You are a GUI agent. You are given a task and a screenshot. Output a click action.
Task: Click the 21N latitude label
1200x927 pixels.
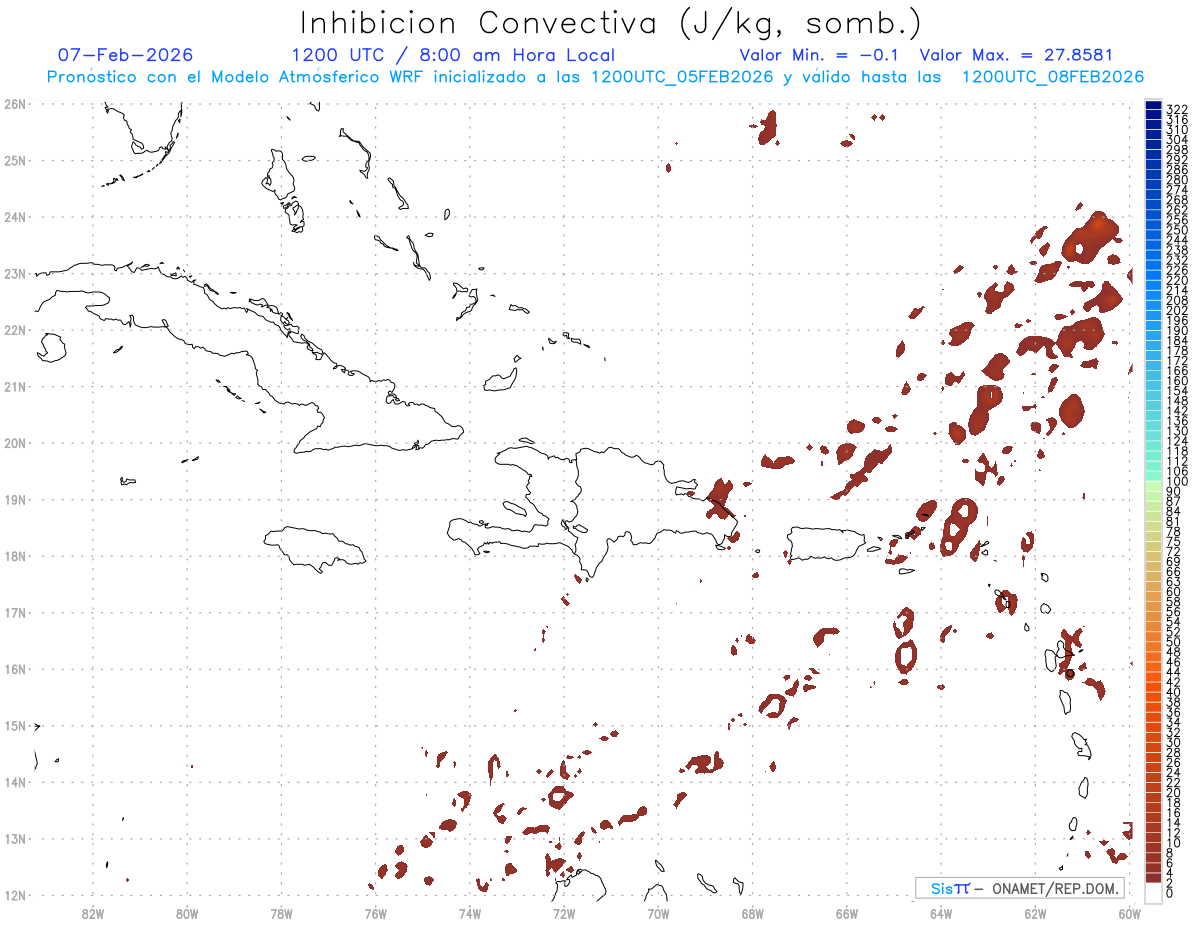pyautogui.click(x=15, y=387)
